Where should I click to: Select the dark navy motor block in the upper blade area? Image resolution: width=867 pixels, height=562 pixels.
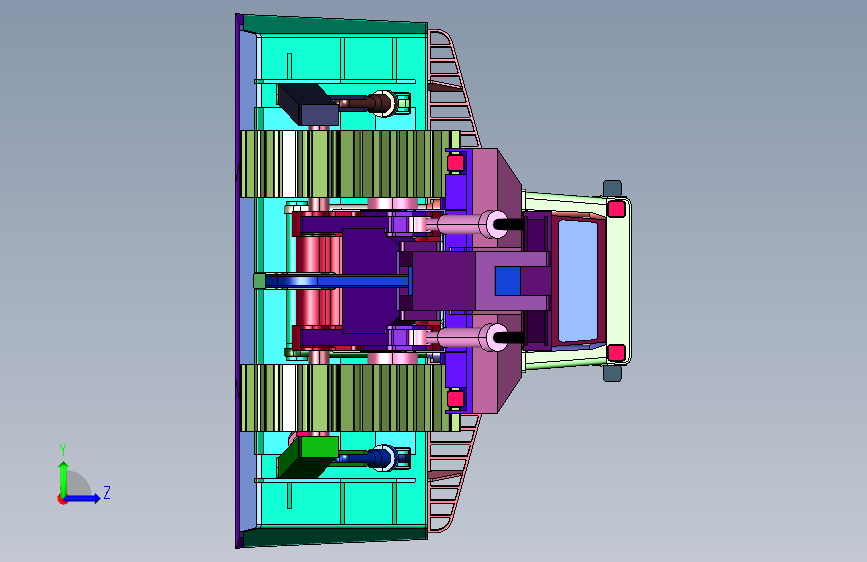click(x=307, y=105)
